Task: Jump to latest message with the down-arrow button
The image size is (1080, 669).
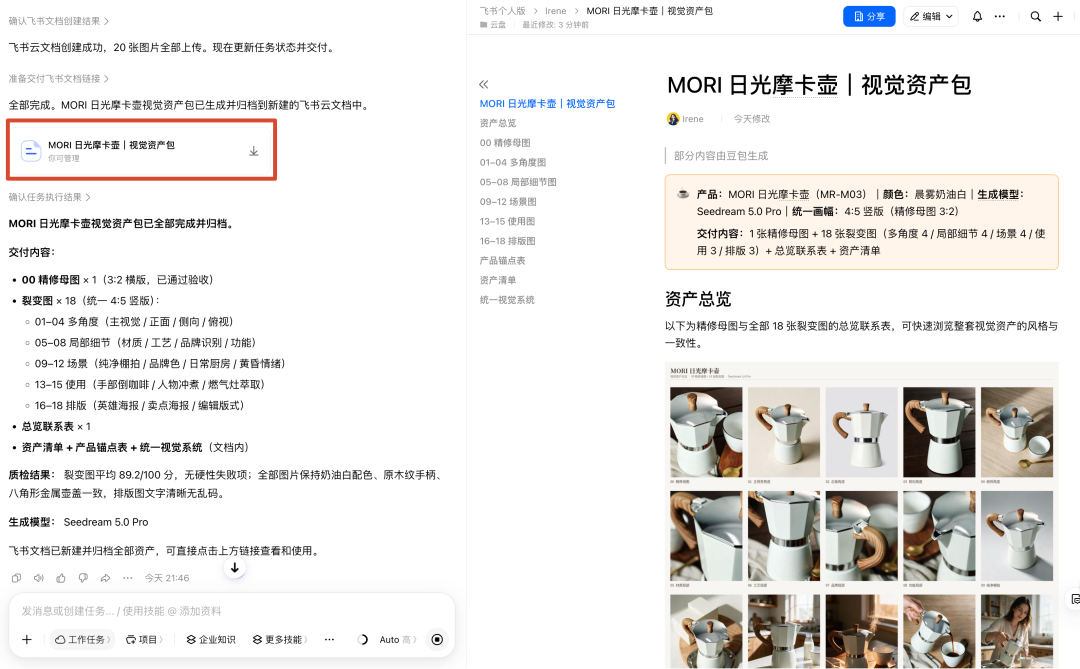Action: tap(235, 568)
